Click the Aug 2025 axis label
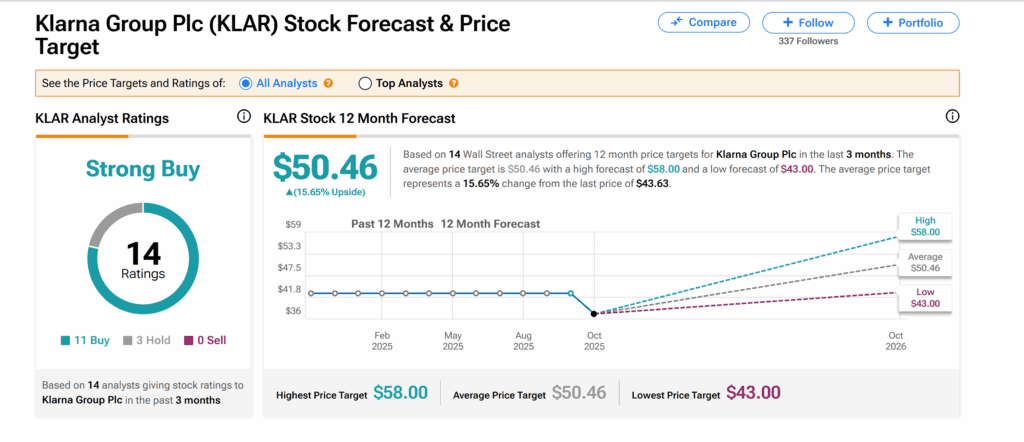The width and height of the screenshot is (1024, 442). [x=523, y=341]
